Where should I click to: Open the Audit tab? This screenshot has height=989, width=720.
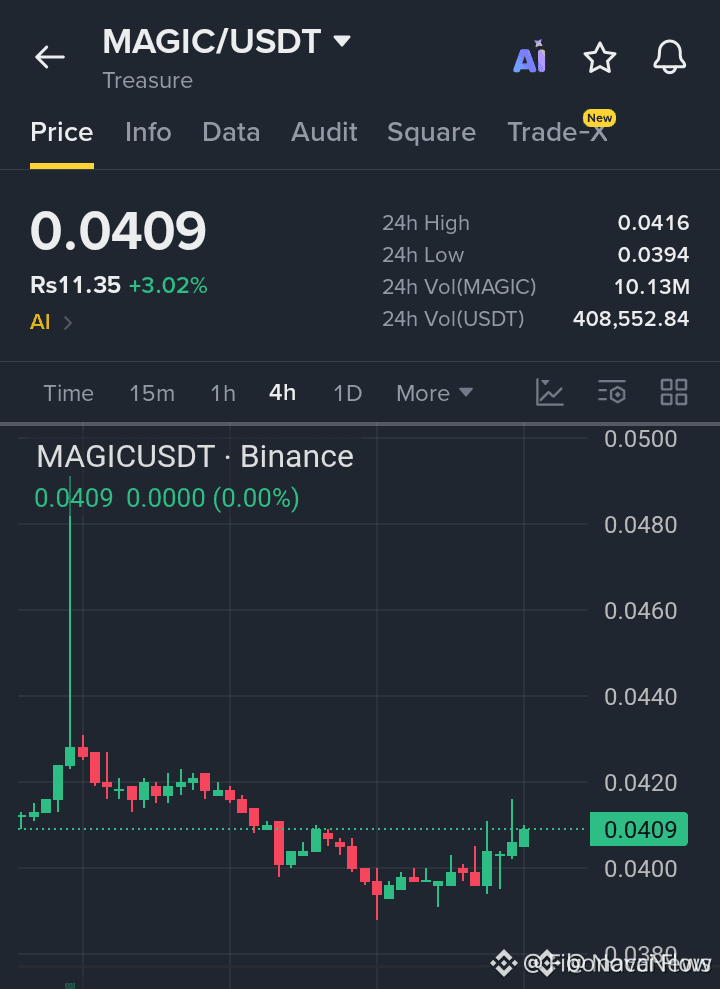click(x=324, y=132)
